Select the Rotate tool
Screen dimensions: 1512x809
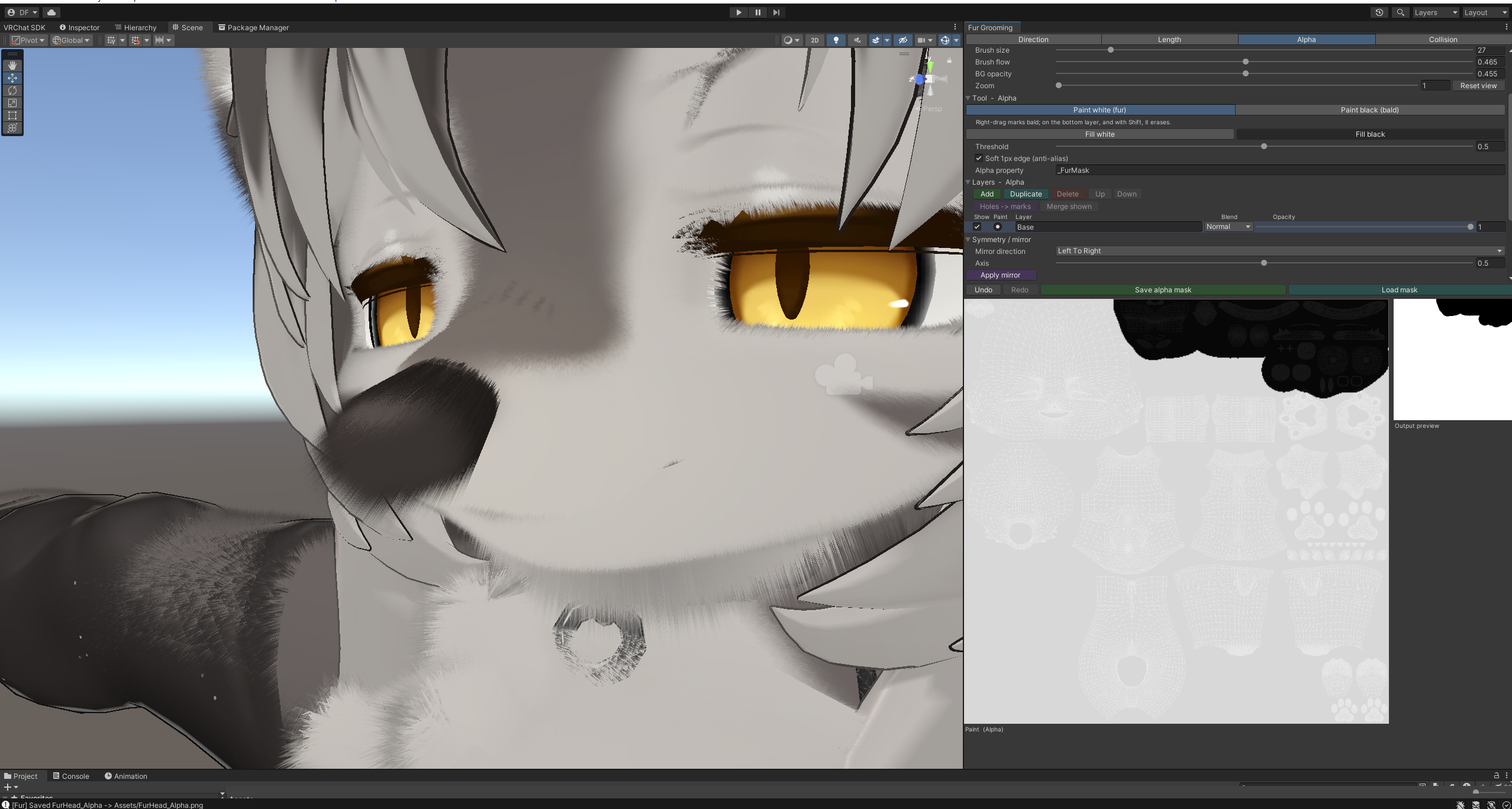click(x=12, y=91)
